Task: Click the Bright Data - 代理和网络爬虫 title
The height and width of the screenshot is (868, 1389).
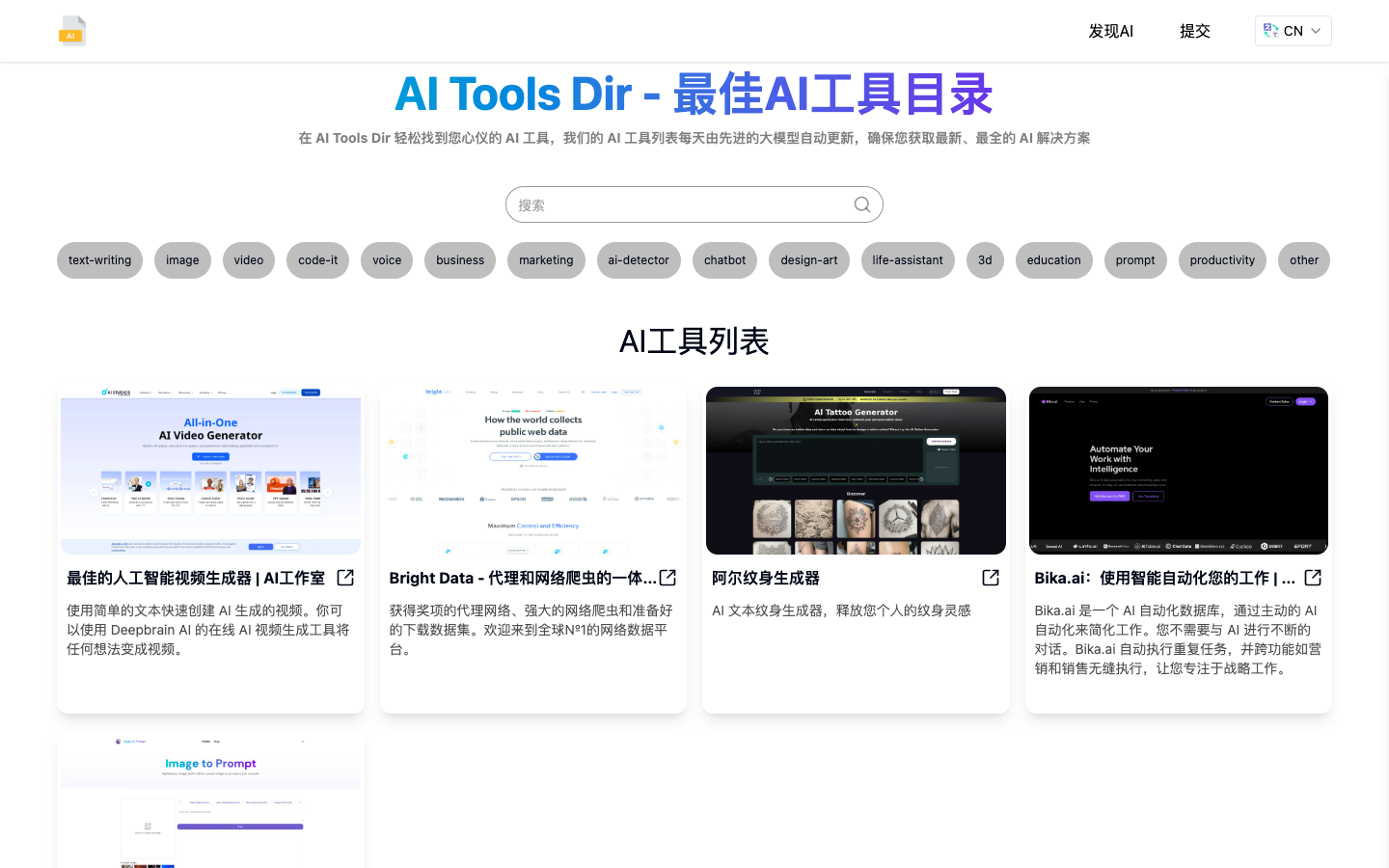Action: tap(523, 578)
